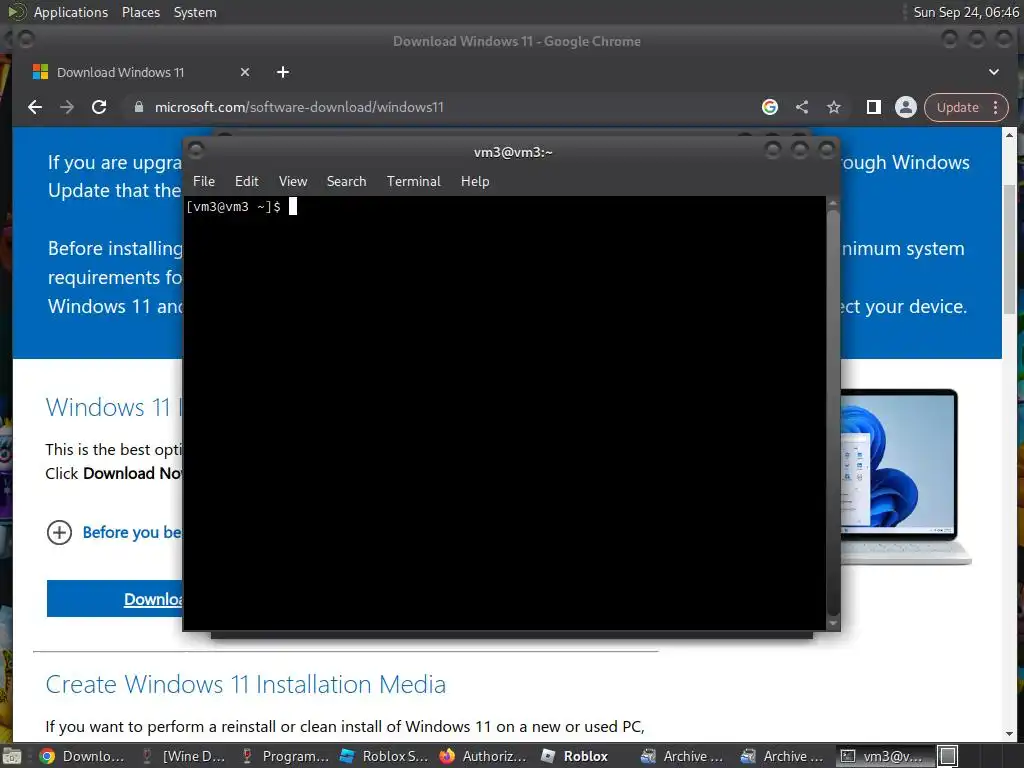Open a new Chrome tab
Viewport: 1024px width, 768px height.
click(x=283, y=72)
